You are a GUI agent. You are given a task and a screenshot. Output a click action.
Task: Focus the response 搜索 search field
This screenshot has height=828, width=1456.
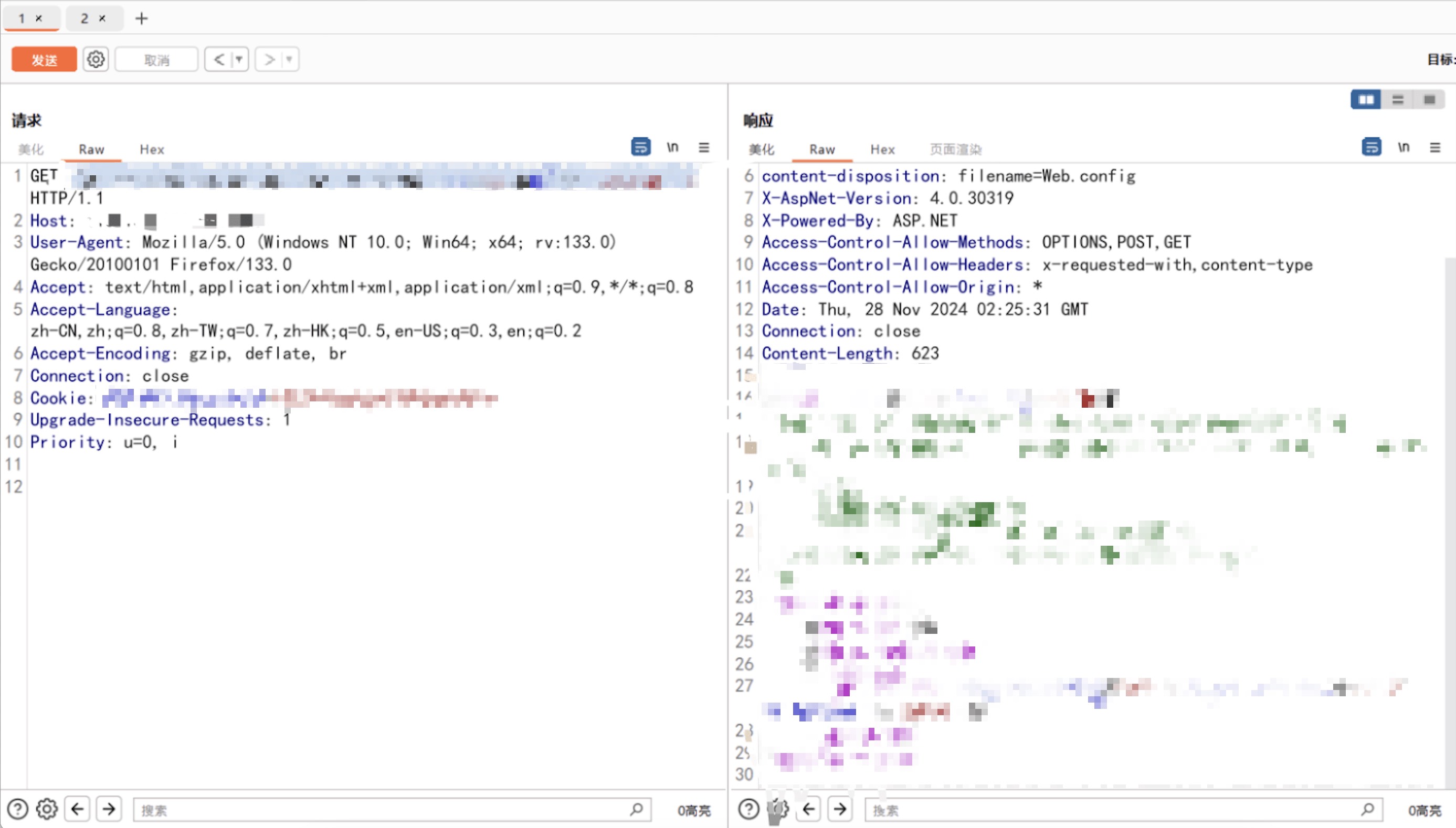point(1124,809)
